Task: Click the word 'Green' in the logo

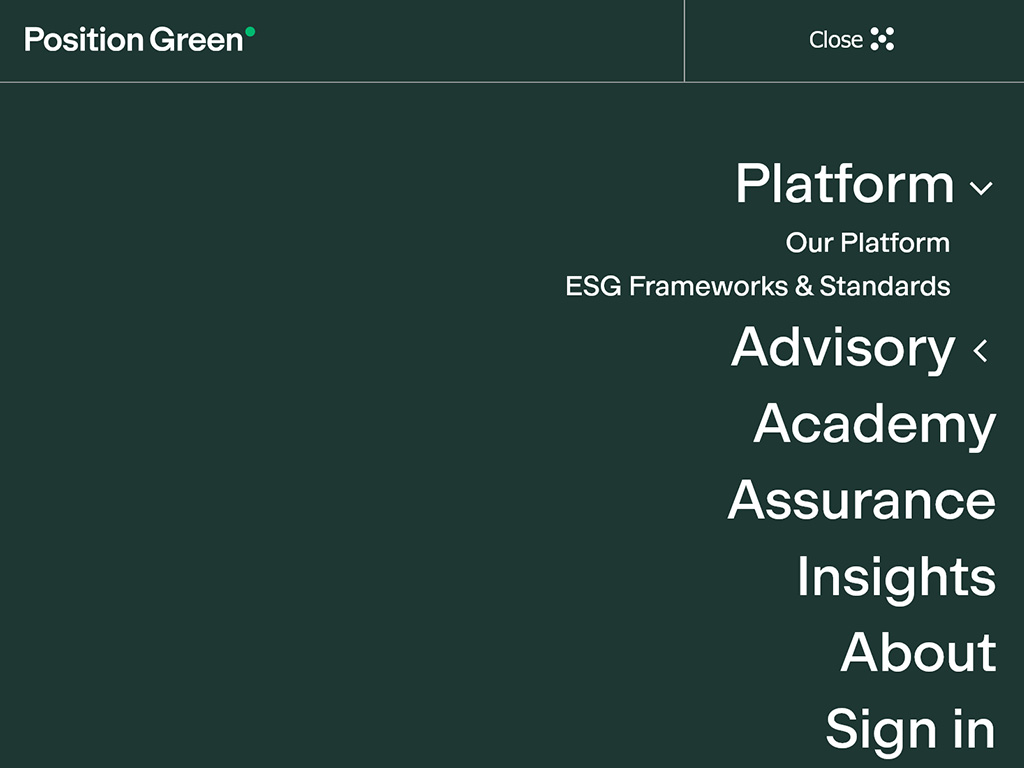Action: point(196,40)
